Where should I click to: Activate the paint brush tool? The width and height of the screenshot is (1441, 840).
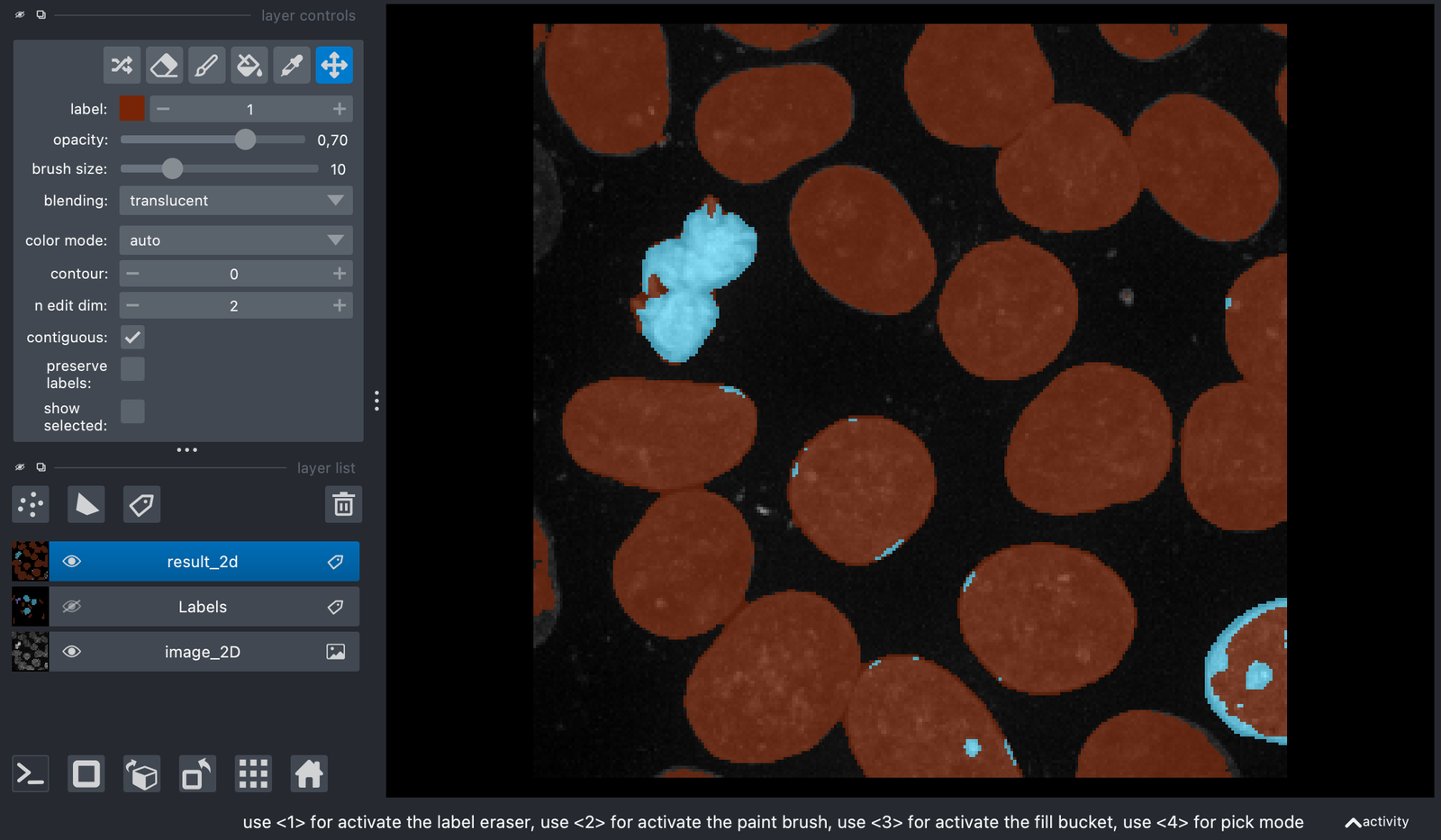tap(206, 65)
